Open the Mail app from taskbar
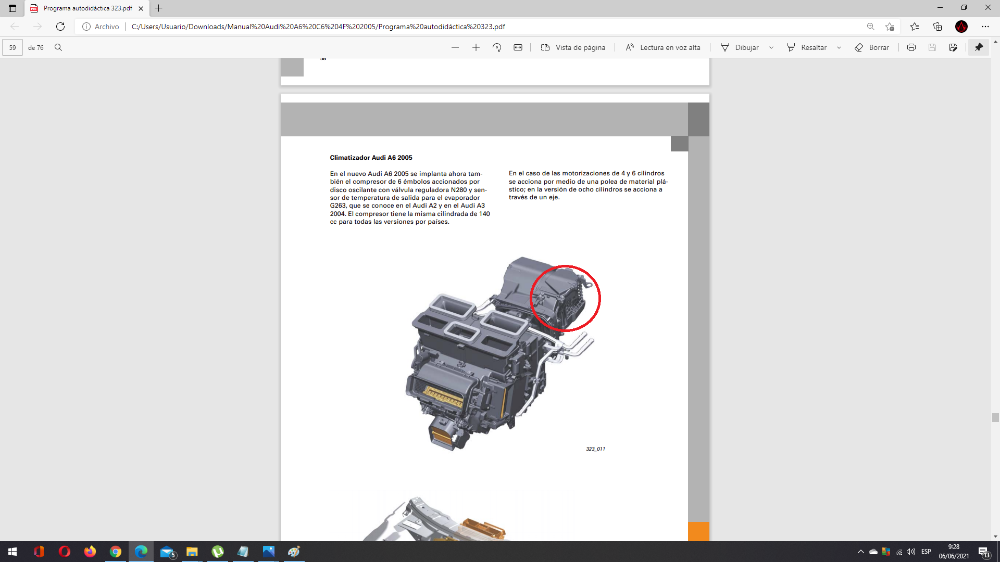The height and width of the screenshot is (562, 1000). 167,552
